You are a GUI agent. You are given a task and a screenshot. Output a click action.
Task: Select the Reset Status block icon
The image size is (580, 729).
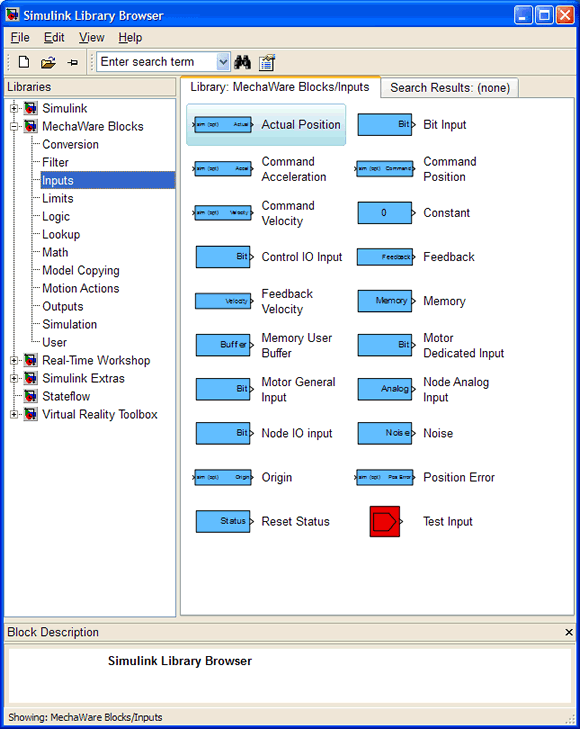pyautogui.click(x=224, y=522)
